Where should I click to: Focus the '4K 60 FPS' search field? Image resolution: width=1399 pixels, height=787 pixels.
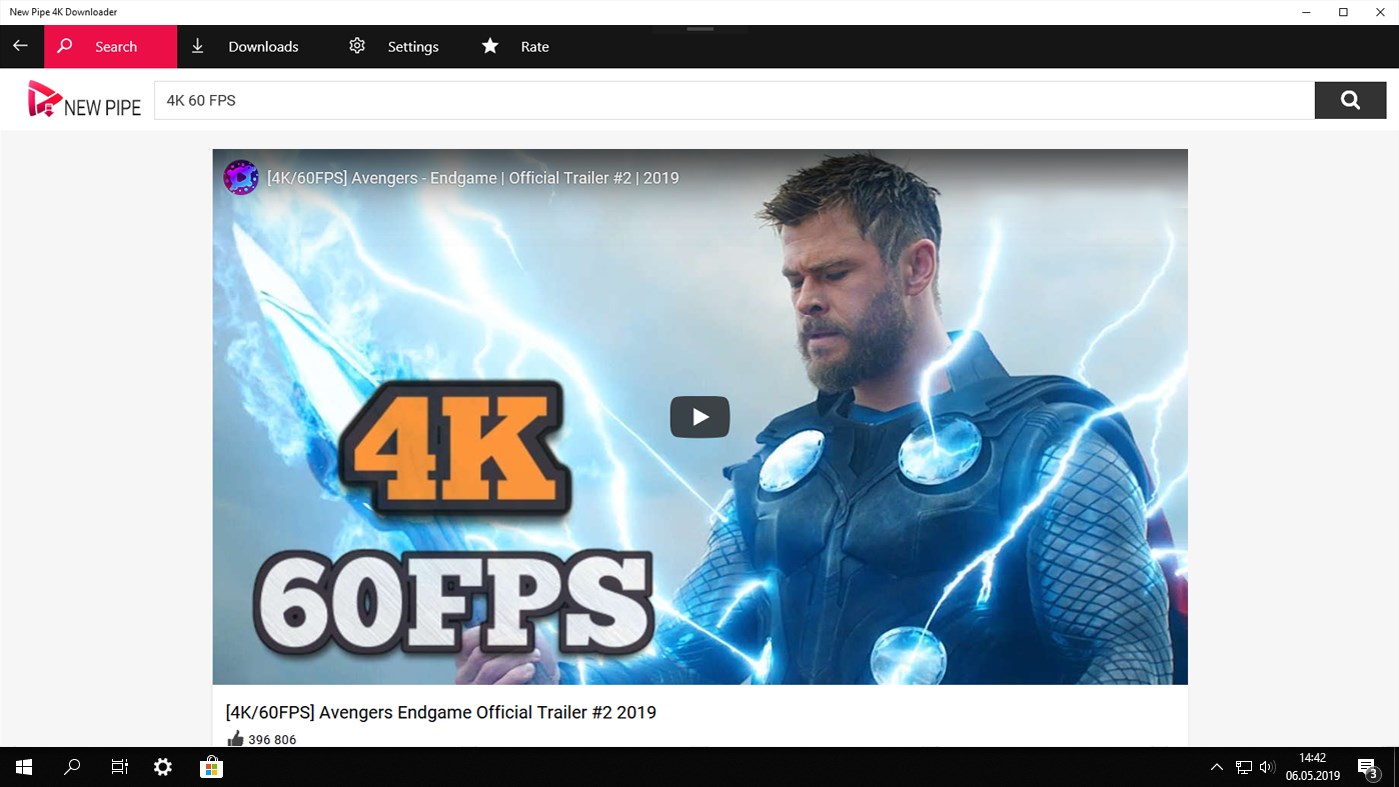click(x=734, y=100)
